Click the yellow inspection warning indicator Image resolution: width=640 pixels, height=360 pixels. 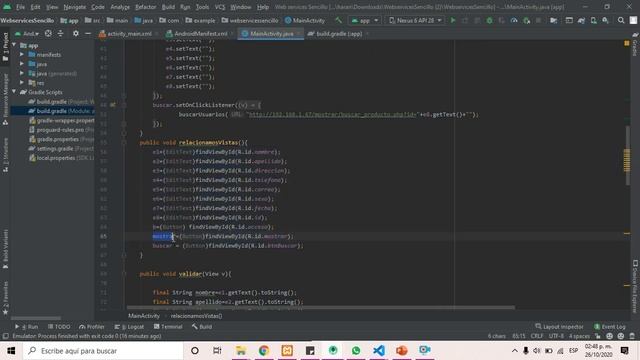coord(627,43)
